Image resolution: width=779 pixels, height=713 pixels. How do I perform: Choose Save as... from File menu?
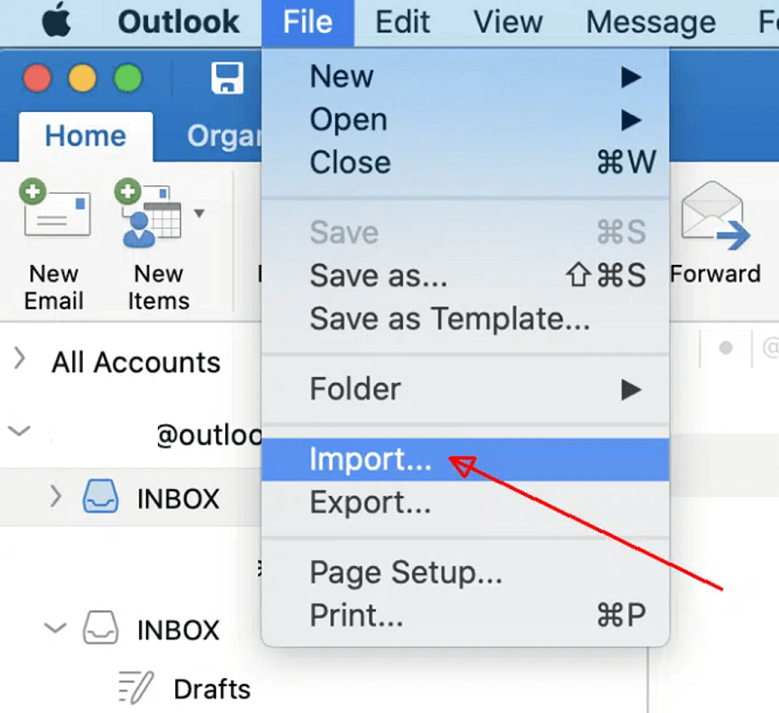point(465,275)
